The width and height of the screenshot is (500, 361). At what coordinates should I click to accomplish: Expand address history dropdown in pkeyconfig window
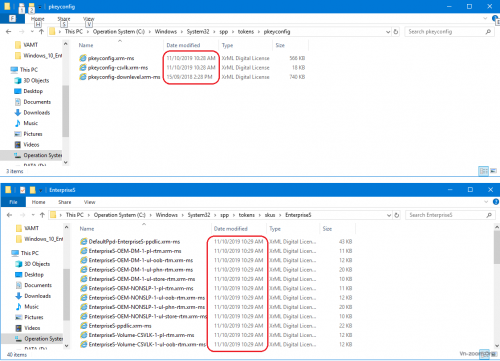click(388, 32)
